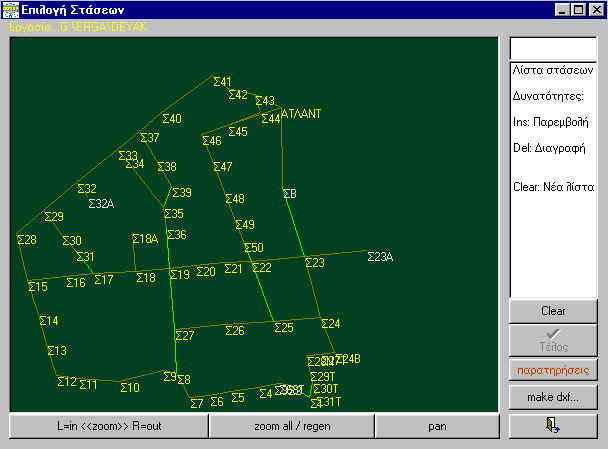Click the empty input field above the list
The image size is (608, 449).
(x=553, y=49)
